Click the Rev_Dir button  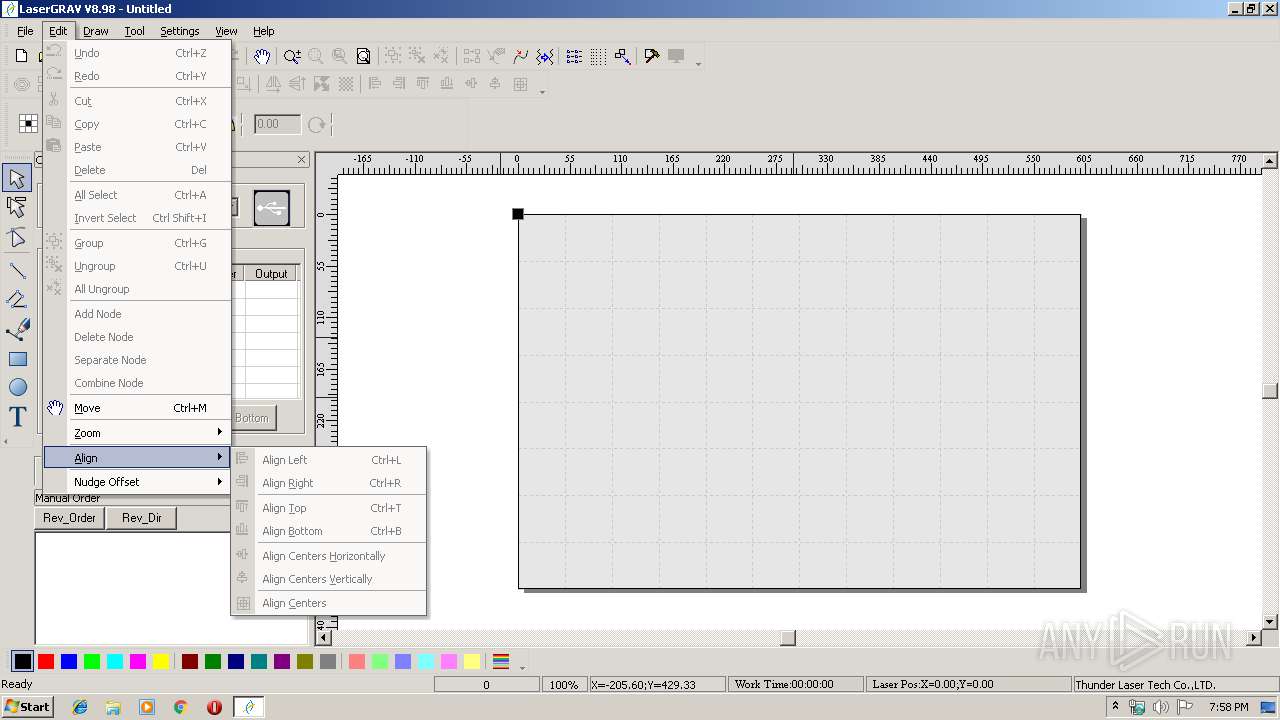coord(142,518)
